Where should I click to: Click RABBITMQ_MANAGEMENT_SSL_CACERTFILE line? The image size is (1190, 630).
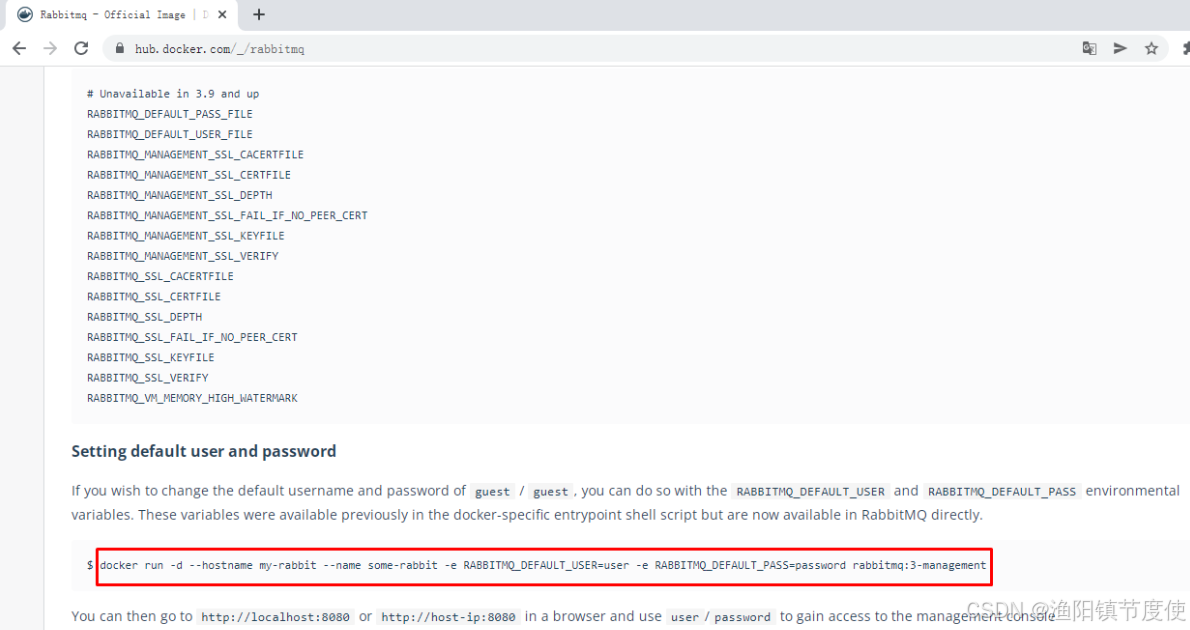click(x=195, y=155)
